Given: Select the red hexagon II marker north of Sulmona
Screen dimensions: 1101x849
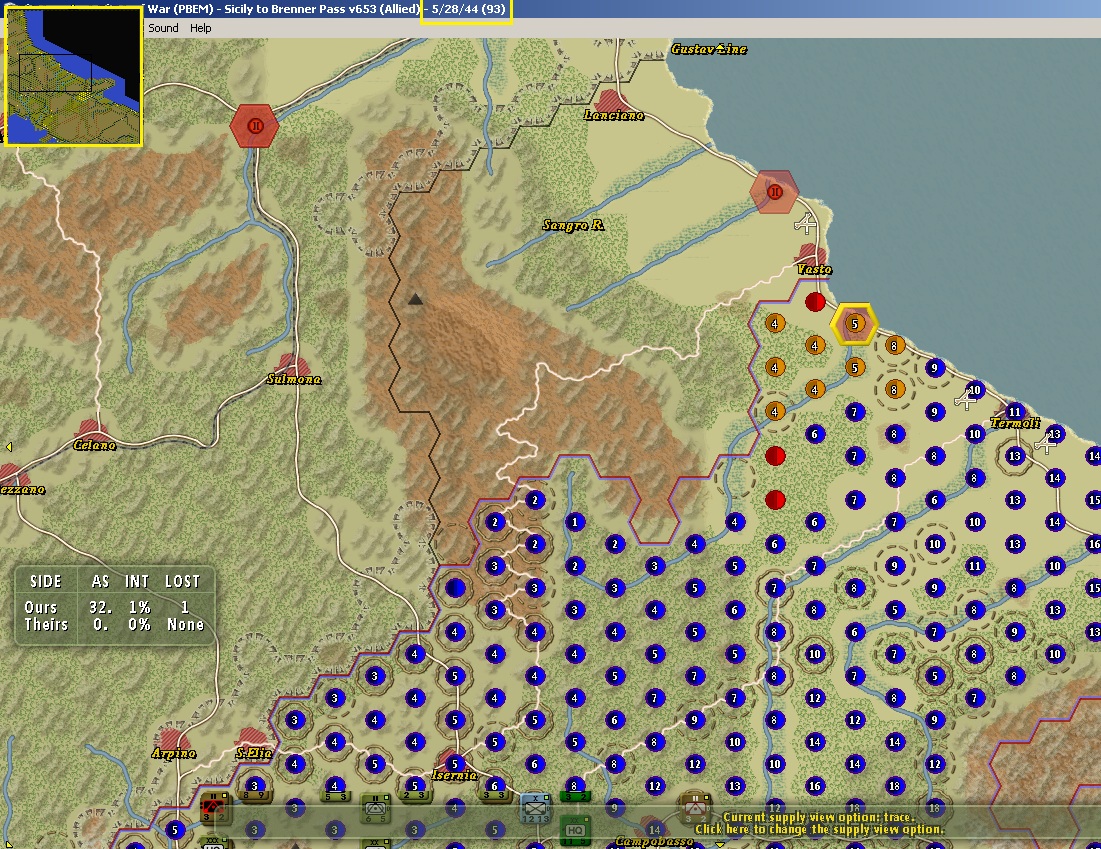Looking at the screenshot, I should [254, 126].
